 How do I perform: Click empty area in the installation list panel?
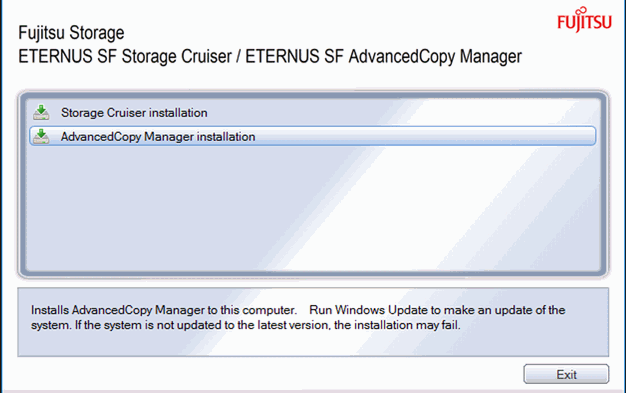[311, 208]
